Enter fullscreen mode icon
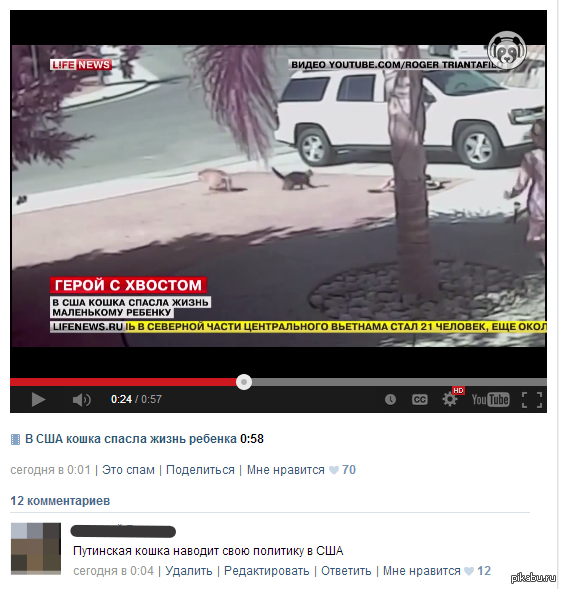 532,400
